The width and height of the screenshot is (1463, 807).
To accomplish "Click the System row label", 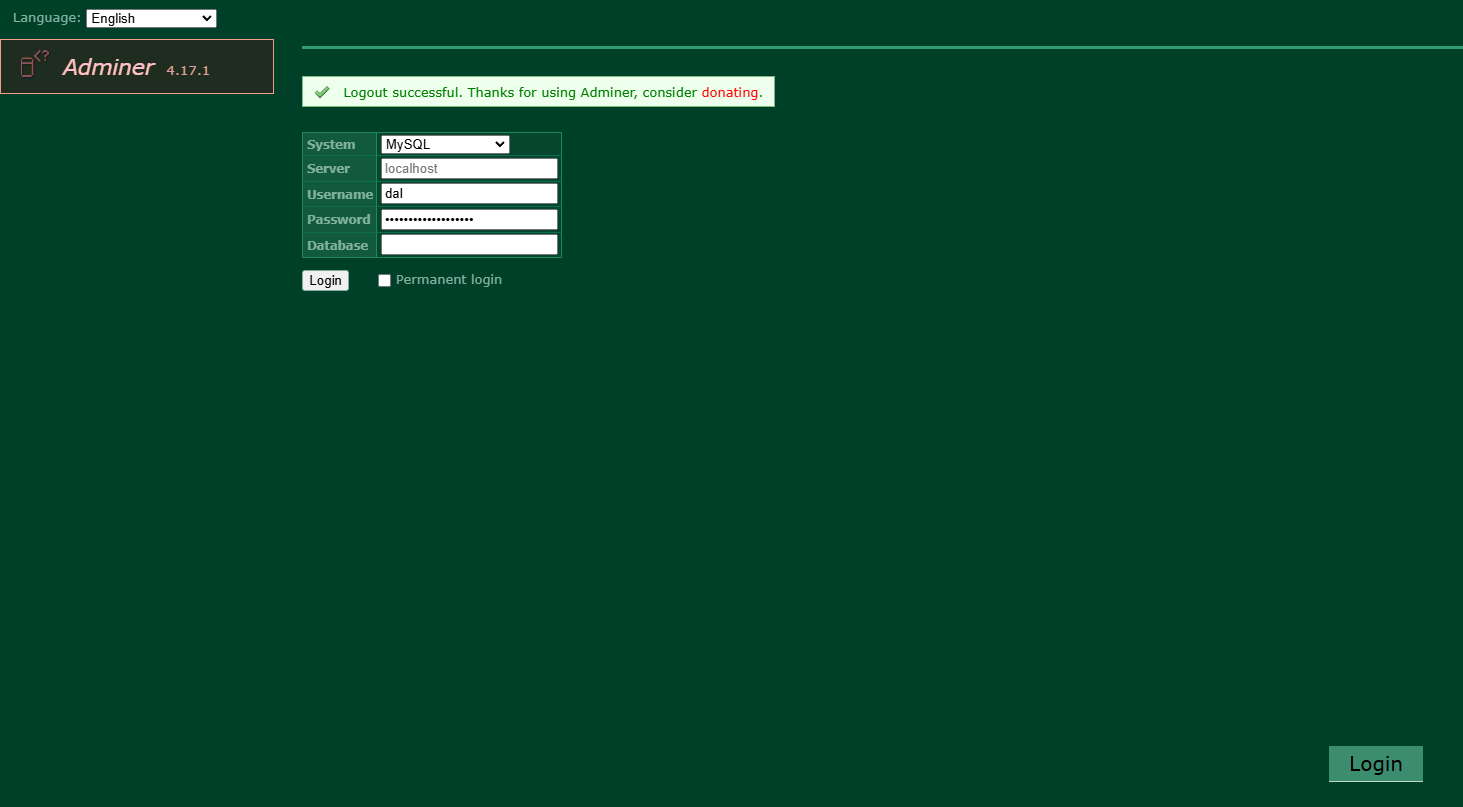I will 331,145.
